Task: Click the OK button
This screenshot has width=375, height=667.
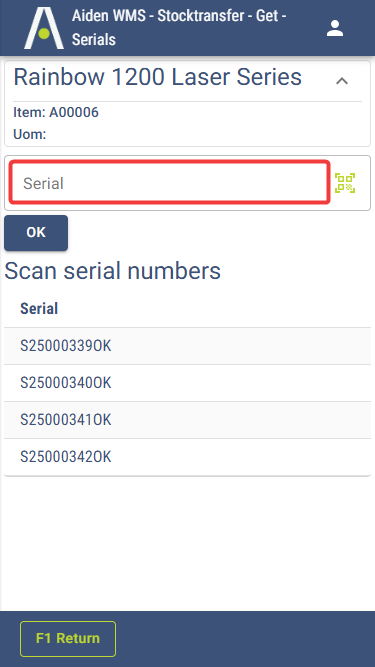Action: 36,233
